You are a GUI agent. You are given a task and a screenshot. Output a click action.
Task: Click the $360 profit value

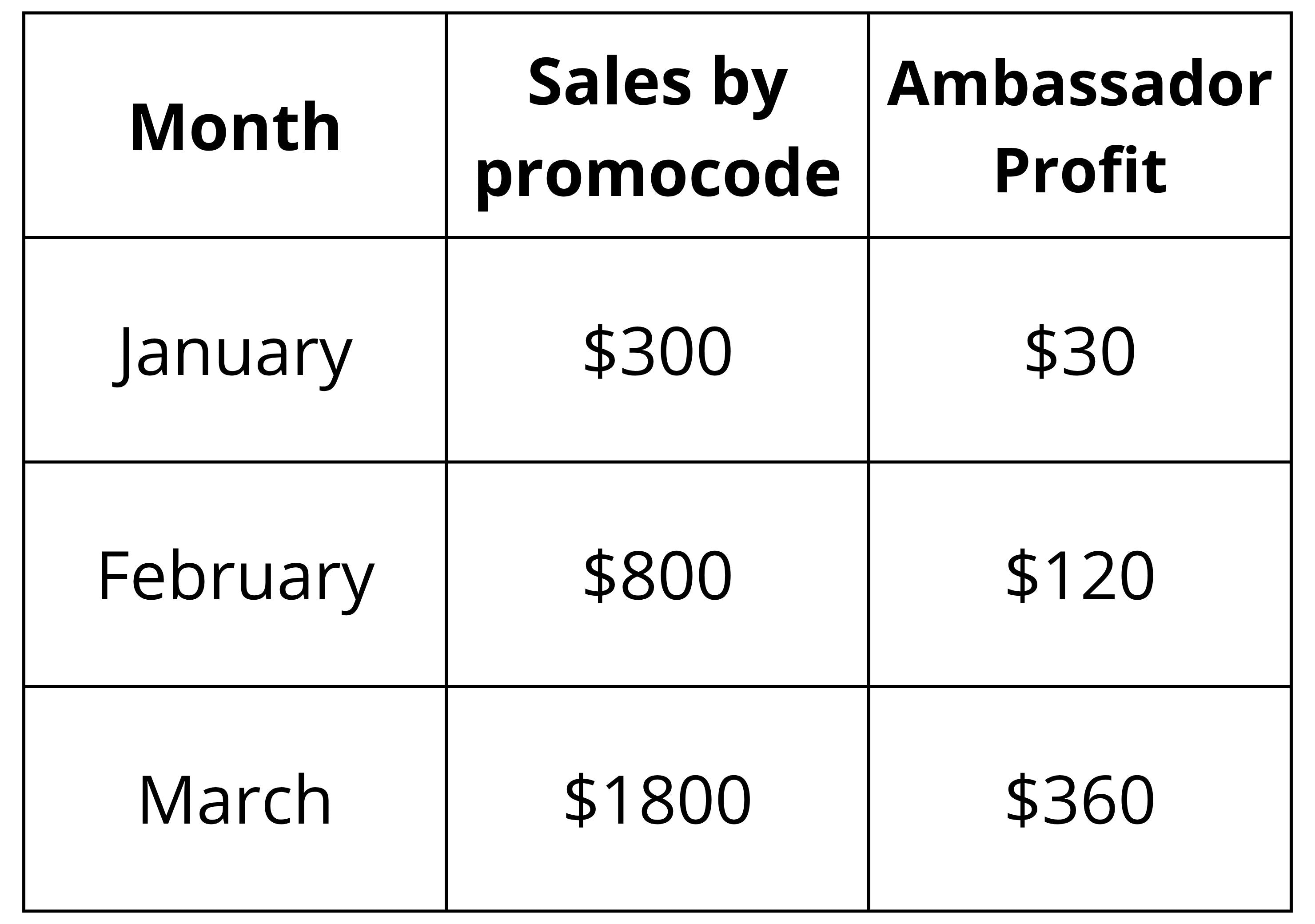pos(1080,800)
